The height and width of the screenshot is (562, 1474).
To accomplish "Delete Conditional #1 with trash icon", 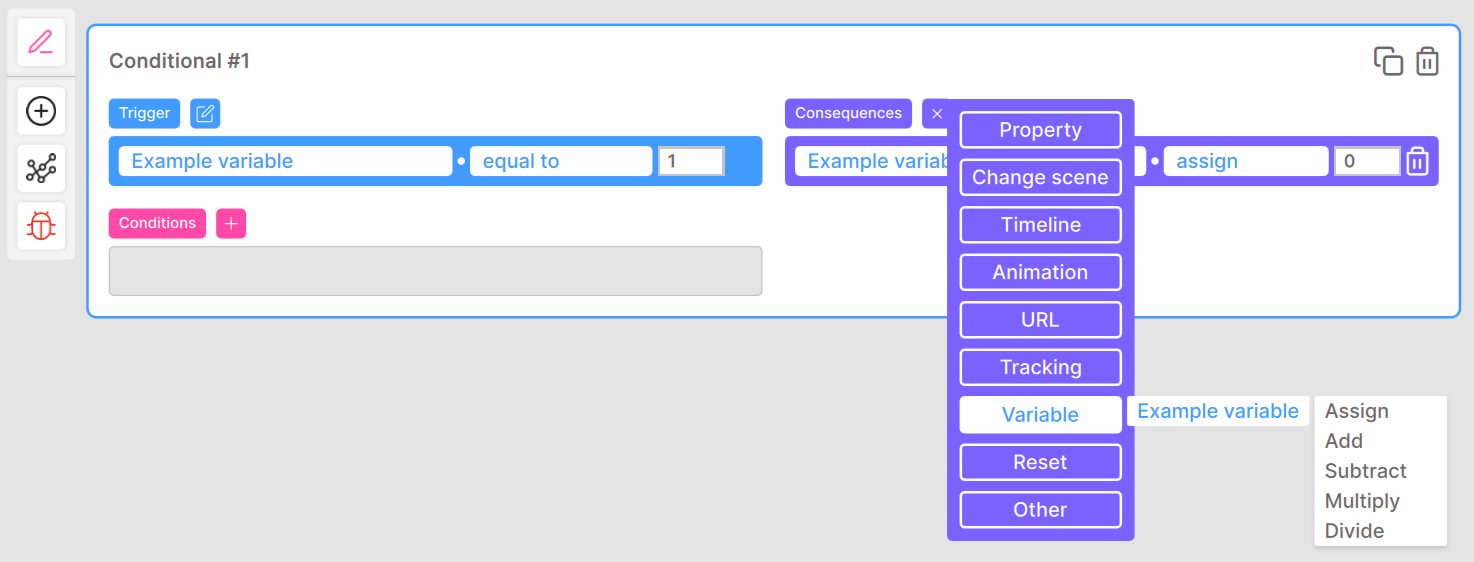I will coord(1428,61).
